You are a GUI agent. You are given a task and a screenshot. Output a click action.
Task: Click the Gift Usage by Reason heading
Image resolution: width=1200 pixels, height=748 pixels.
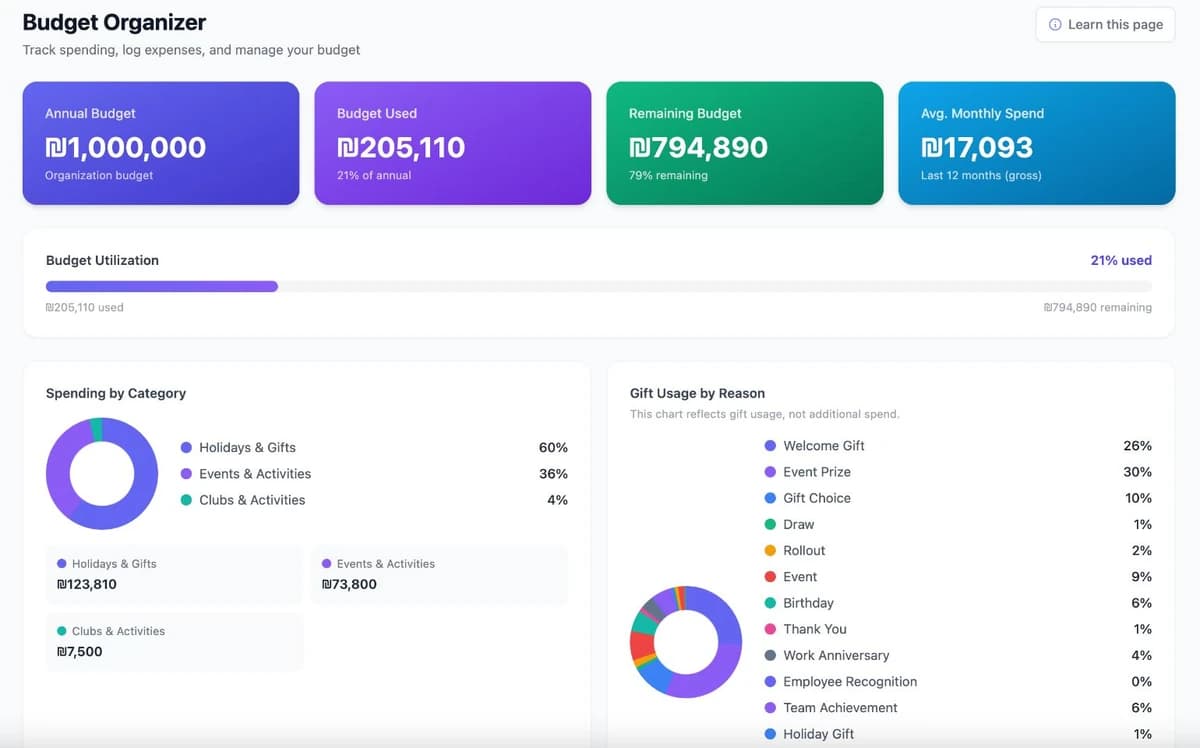697,393
